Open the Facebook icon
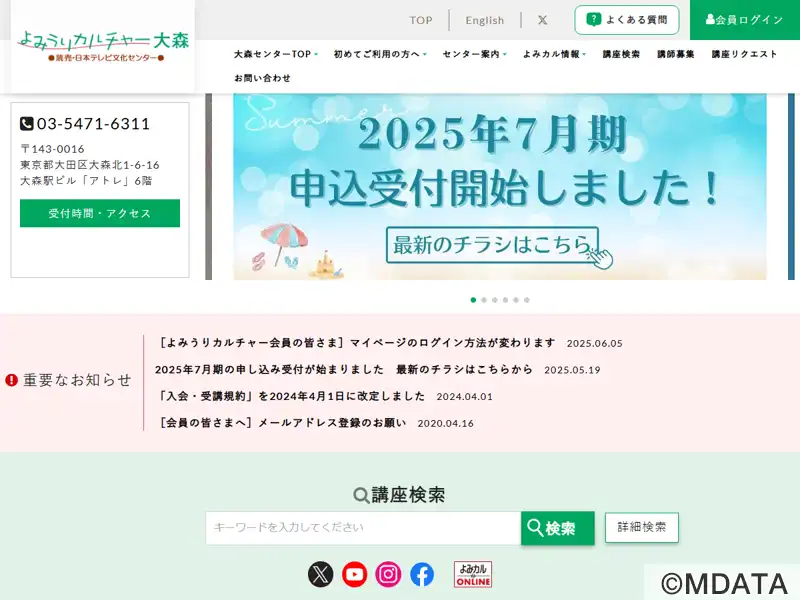The height and width of the screenshot is (600, 800). (422, 574)
